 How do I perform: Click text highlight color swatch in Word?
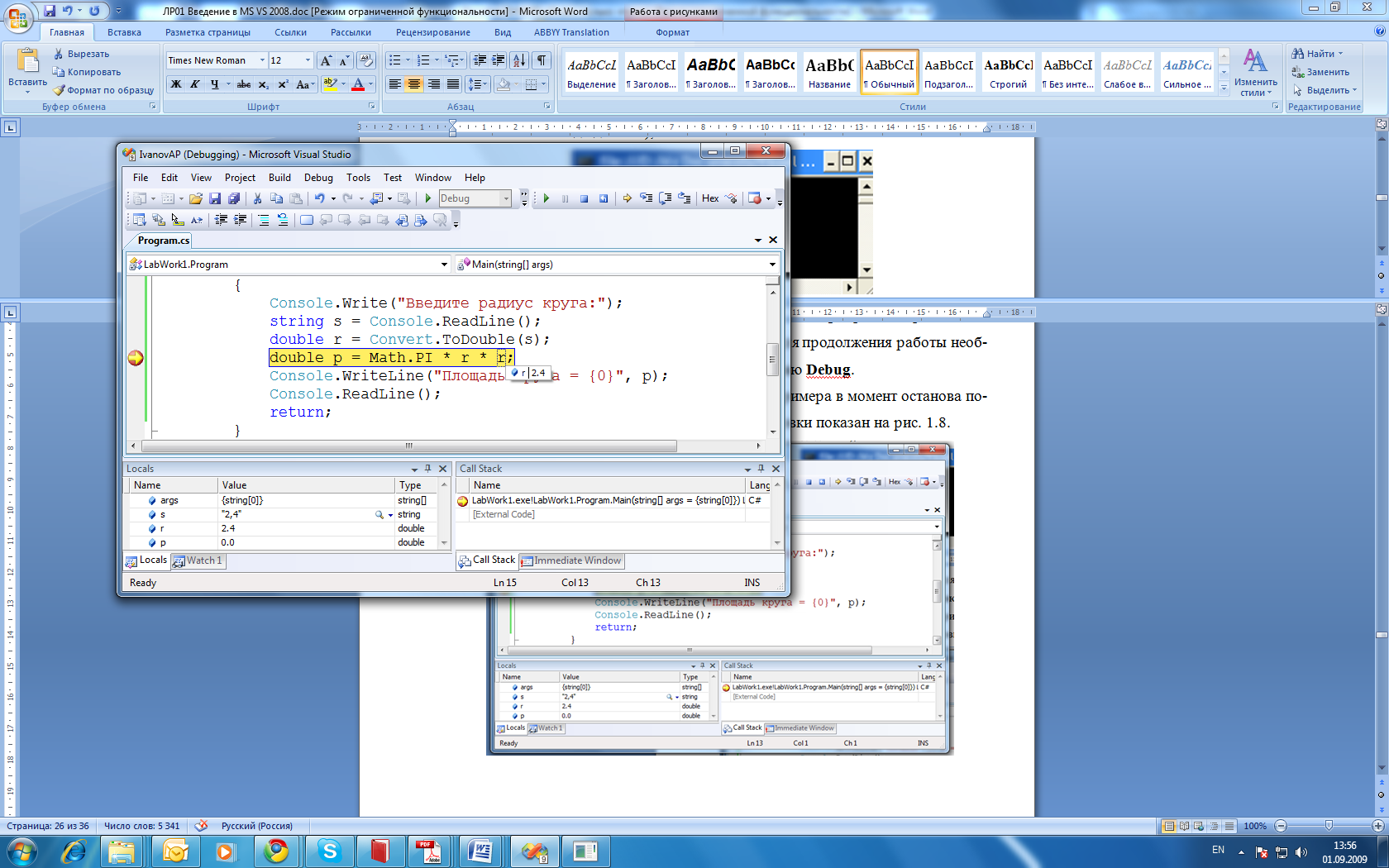pyautogui.click(x=330, y=84)
